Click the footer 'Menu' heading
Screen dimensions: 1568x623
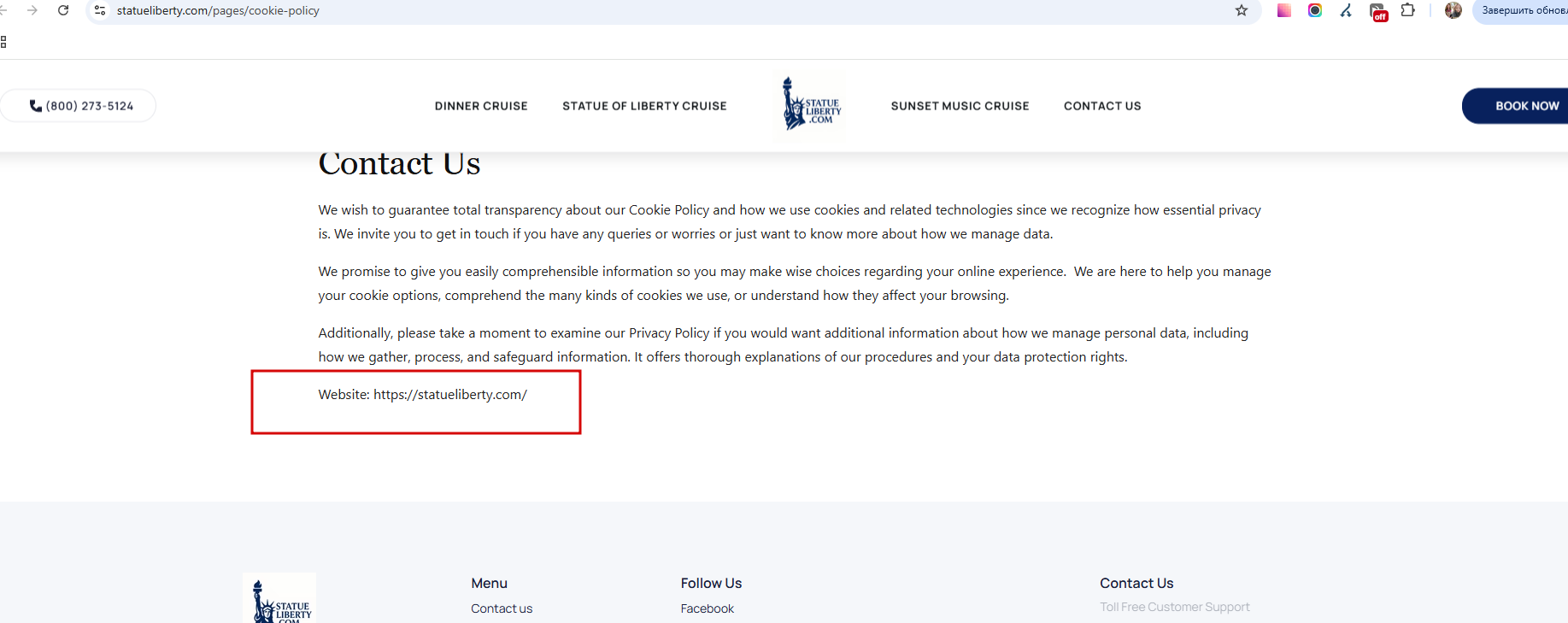pyautogui.click(x=490, y=583)
